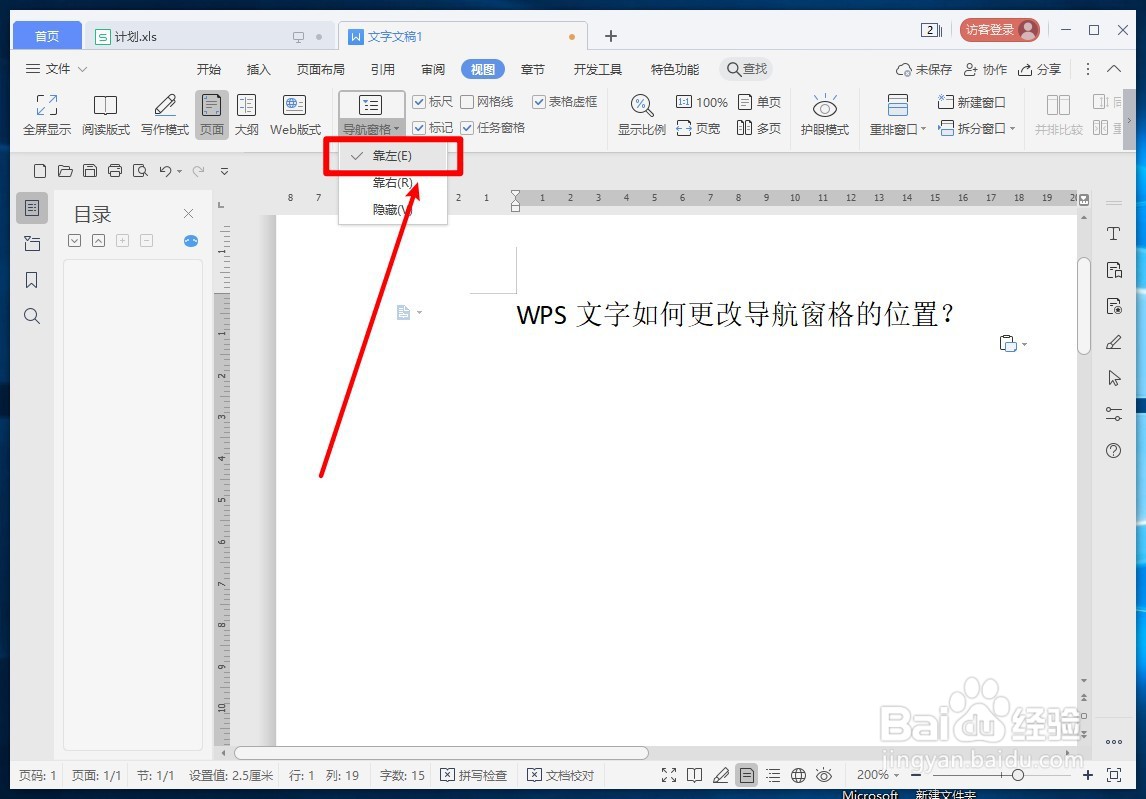
Task: Set zoom to 100%
Action: click(x=702, y=102)
